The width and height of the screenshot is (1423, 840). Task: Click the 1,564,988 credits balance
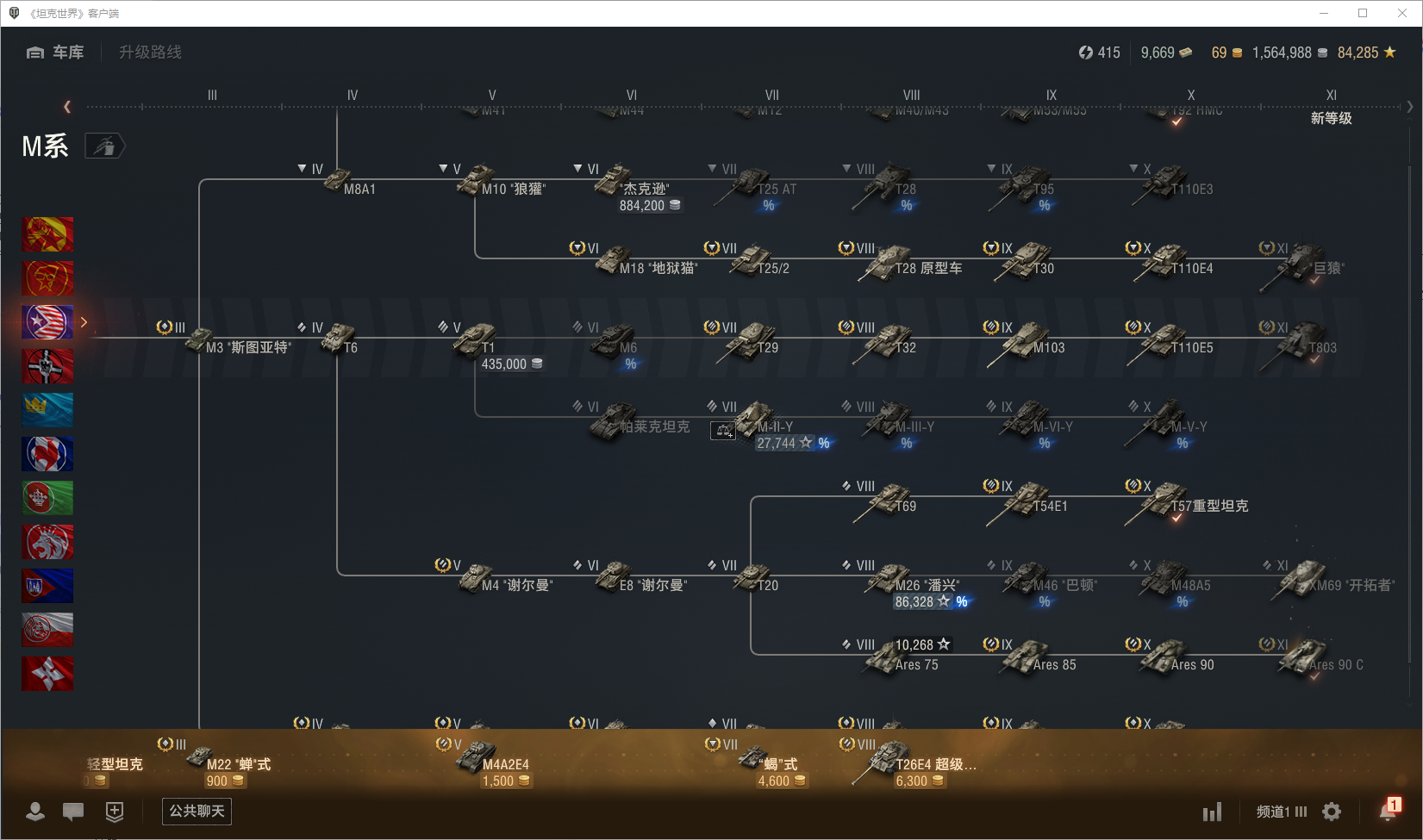[1289, 53]
